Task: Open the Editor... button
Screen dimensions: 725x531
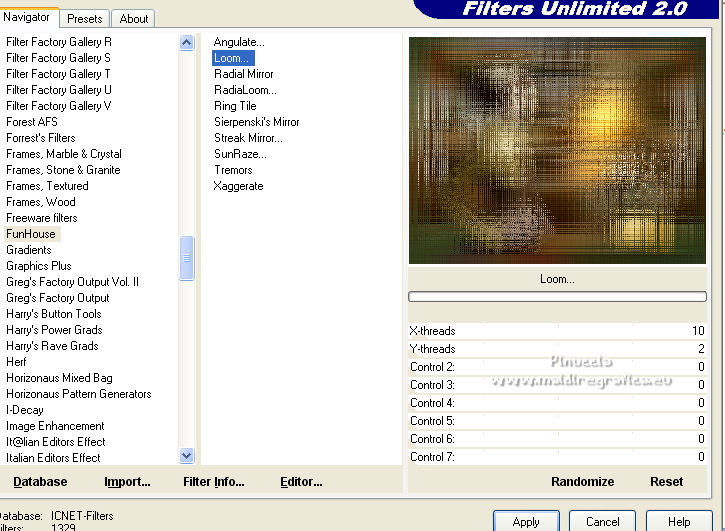Action: click(x=301, y=482)
